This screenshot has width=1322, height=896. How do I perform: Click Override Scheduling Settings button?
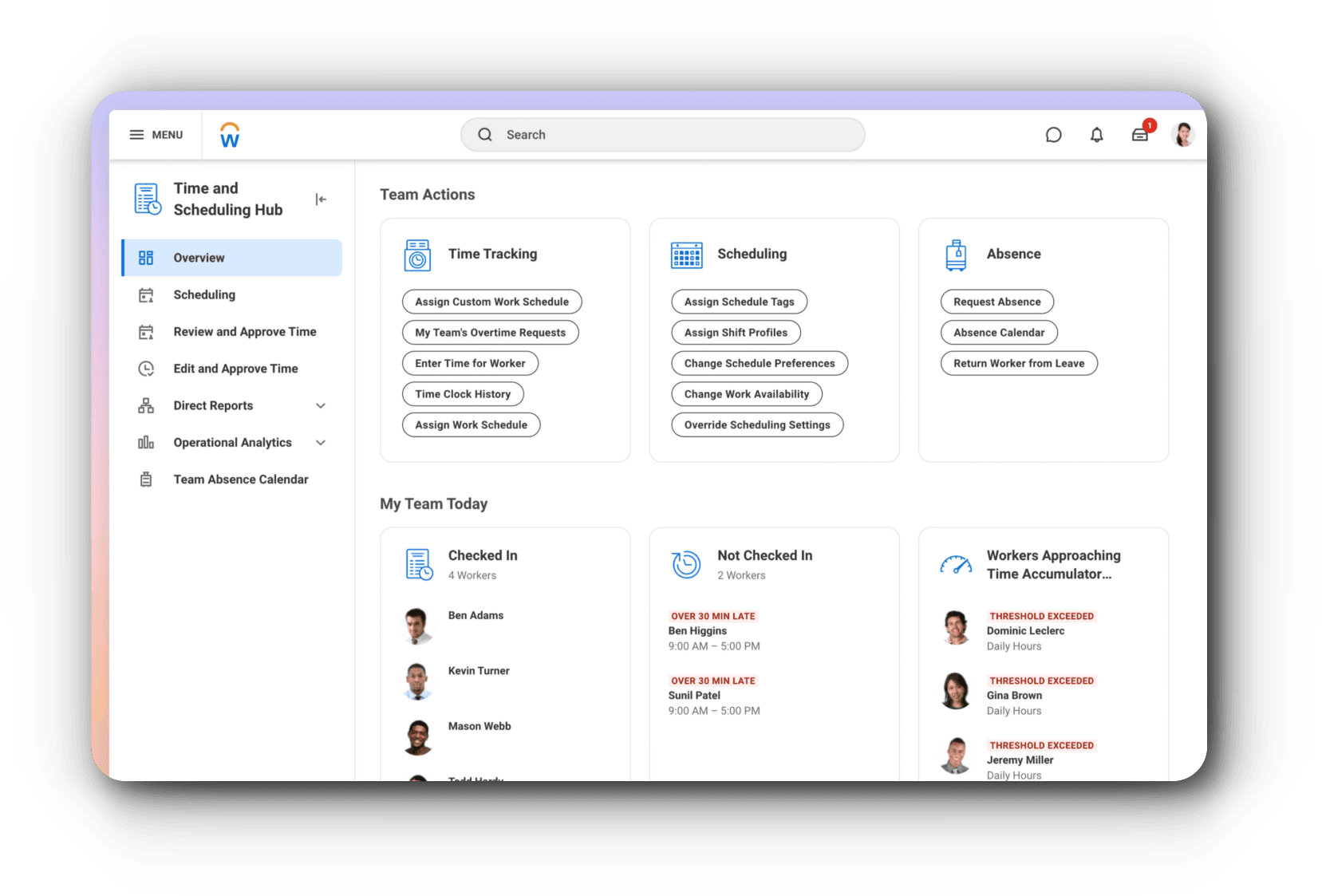(756, 424)
